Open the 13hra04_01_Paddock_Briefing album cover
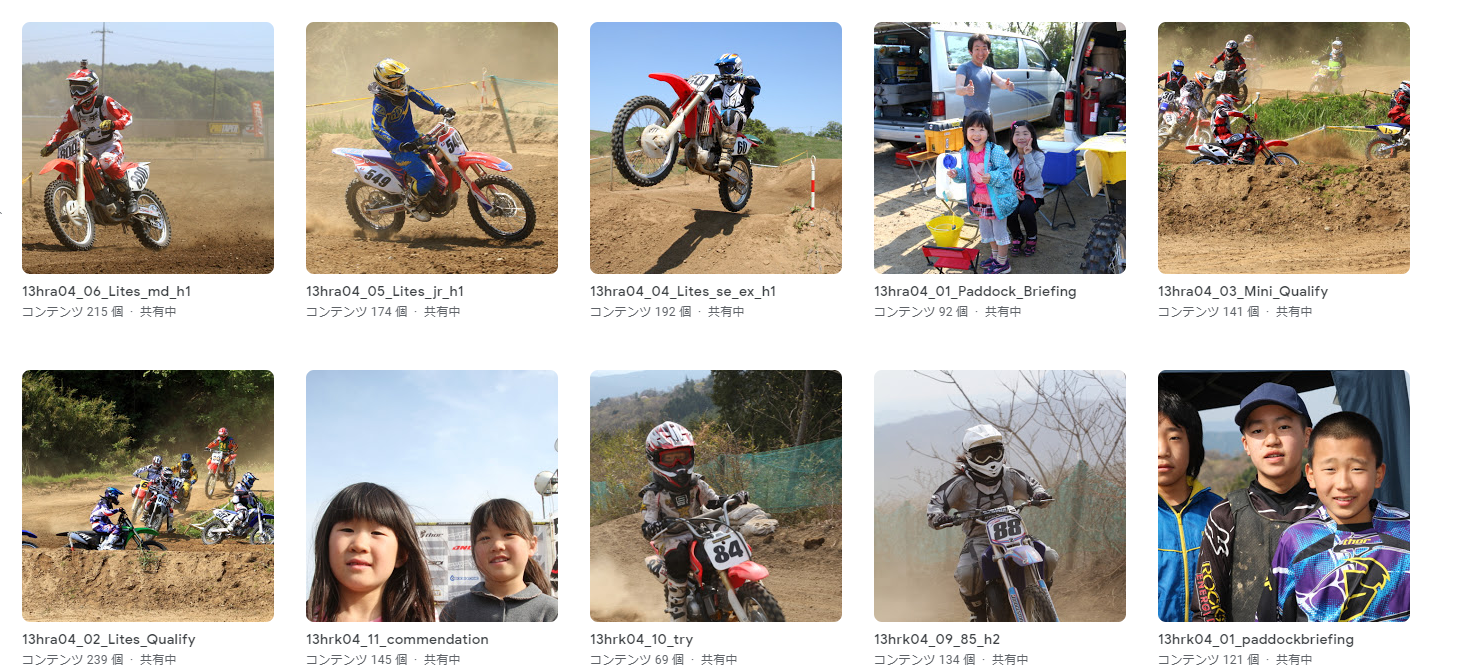This screenshot has width=1477, height=668. pos(1000,148)
